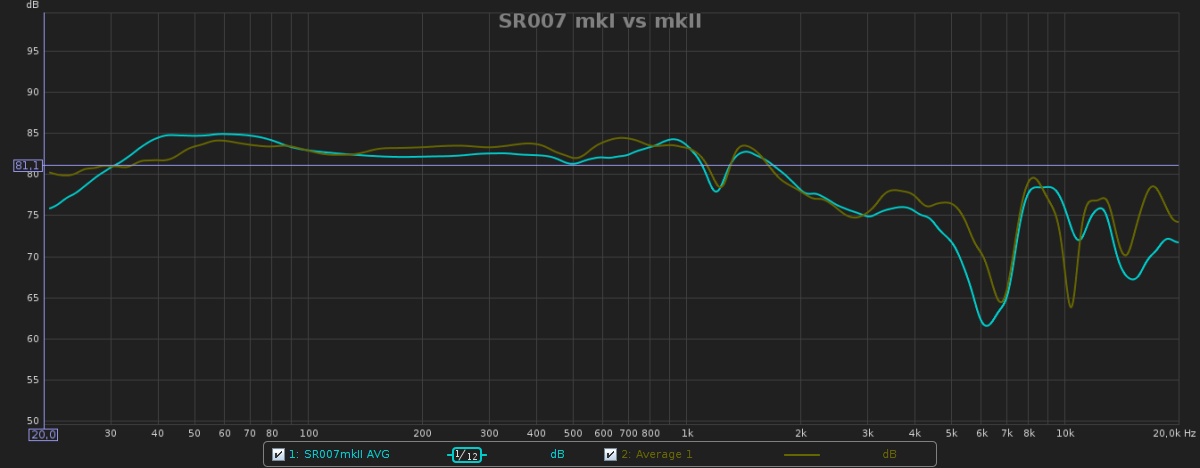Screen dimensions: 1200x468
Task: Select the '1: SR007mkII AVG' legend label
Action: click(x=339, y=455)
